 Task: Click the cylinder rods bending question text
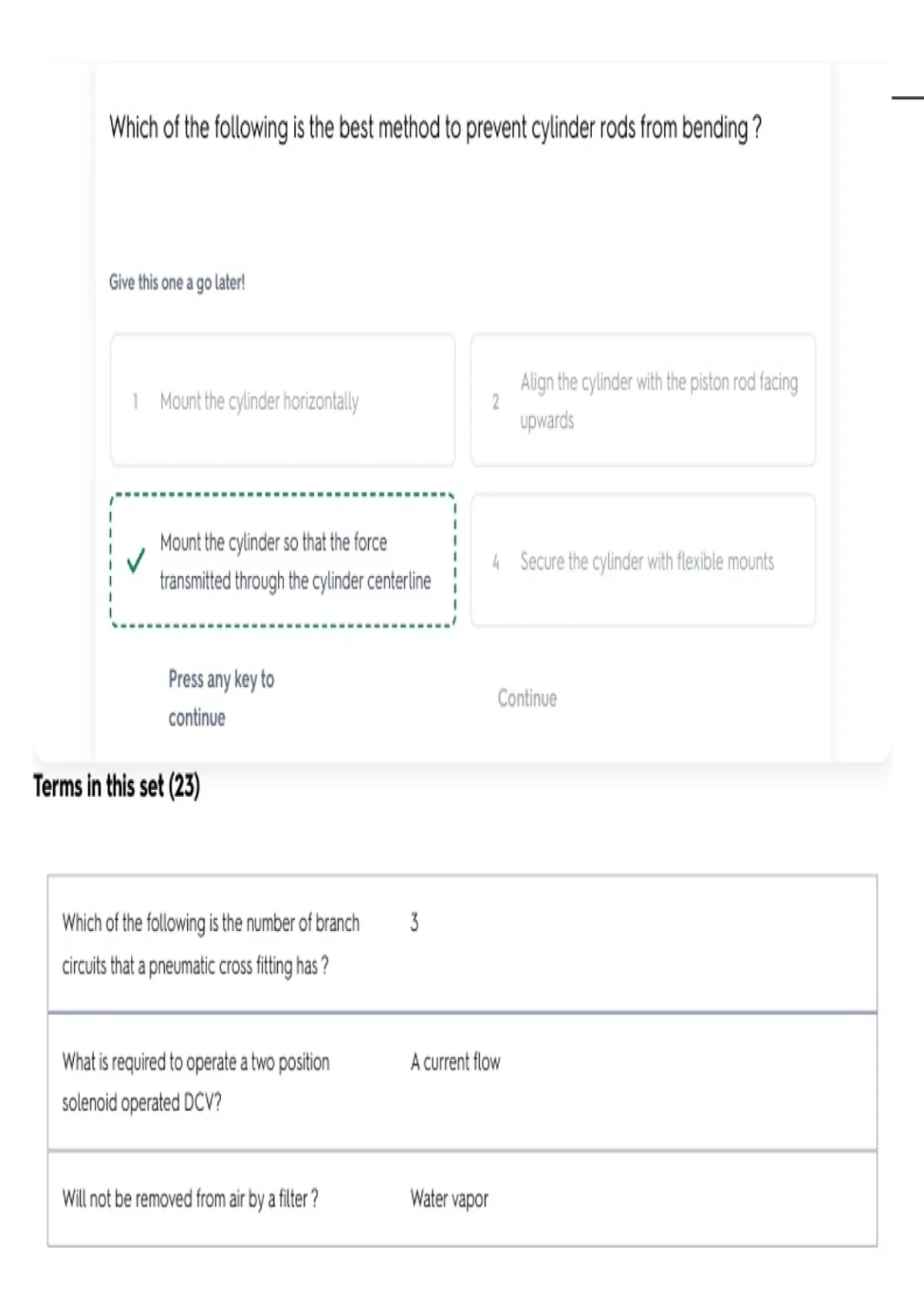pos(435,128)
